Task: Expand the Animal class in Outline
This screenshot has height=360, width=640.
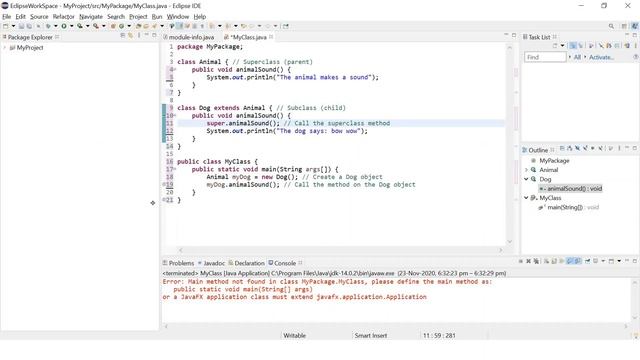Action: [x=526, y=170]
